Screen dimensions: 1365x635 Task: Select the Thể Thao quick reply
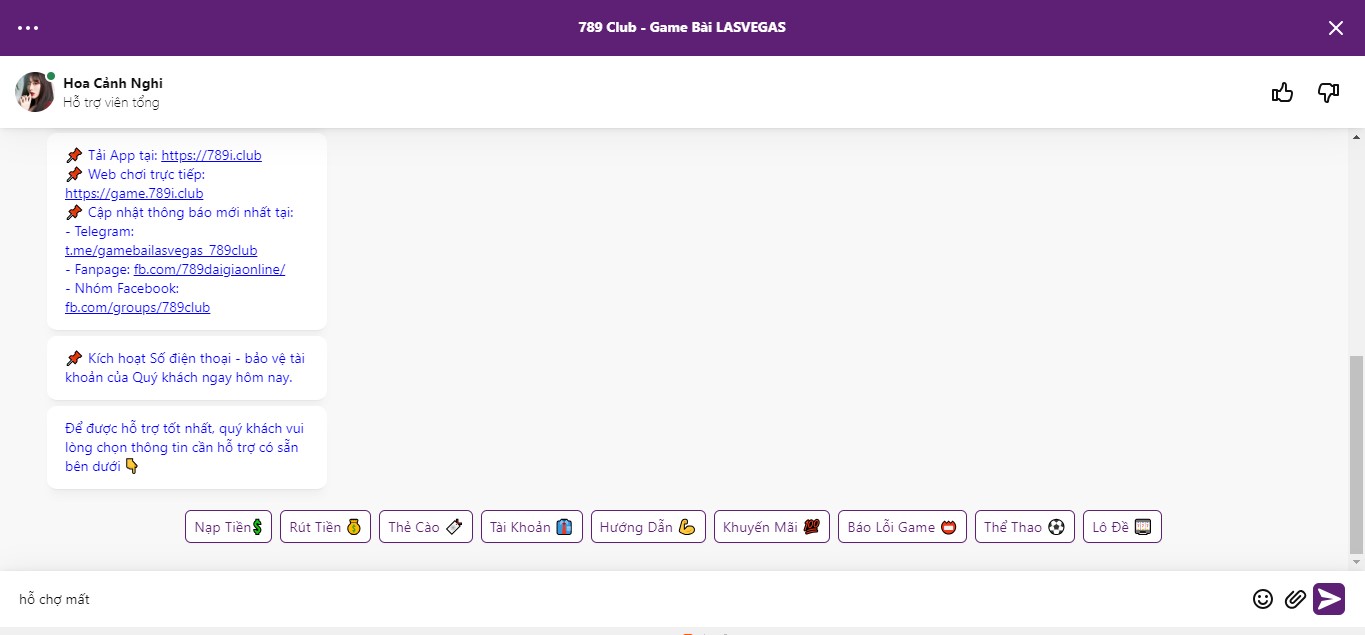[1025, 527]
